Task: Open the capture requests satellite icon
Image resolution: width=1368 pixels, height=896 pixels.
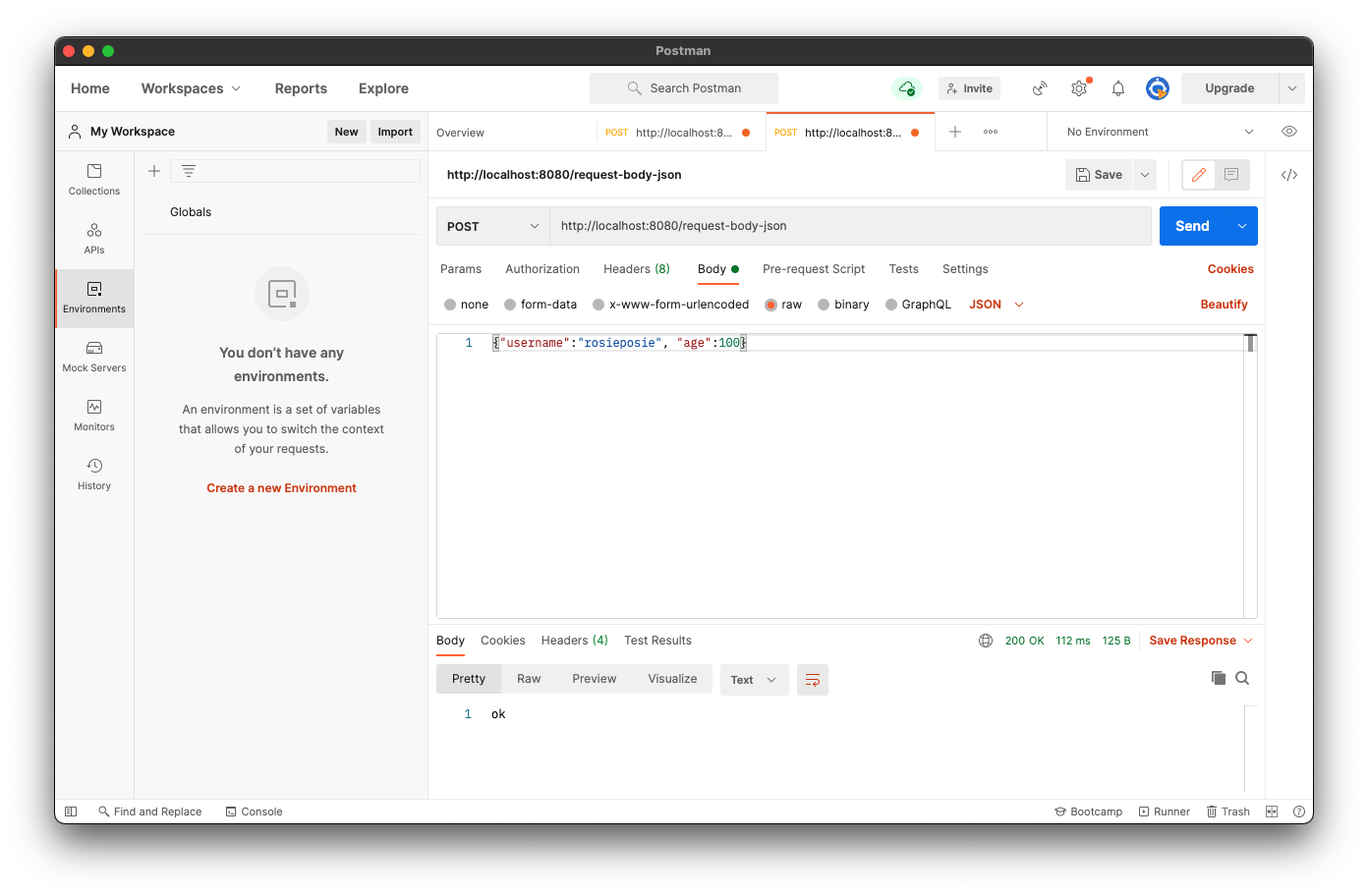Action: (1040, 88)
